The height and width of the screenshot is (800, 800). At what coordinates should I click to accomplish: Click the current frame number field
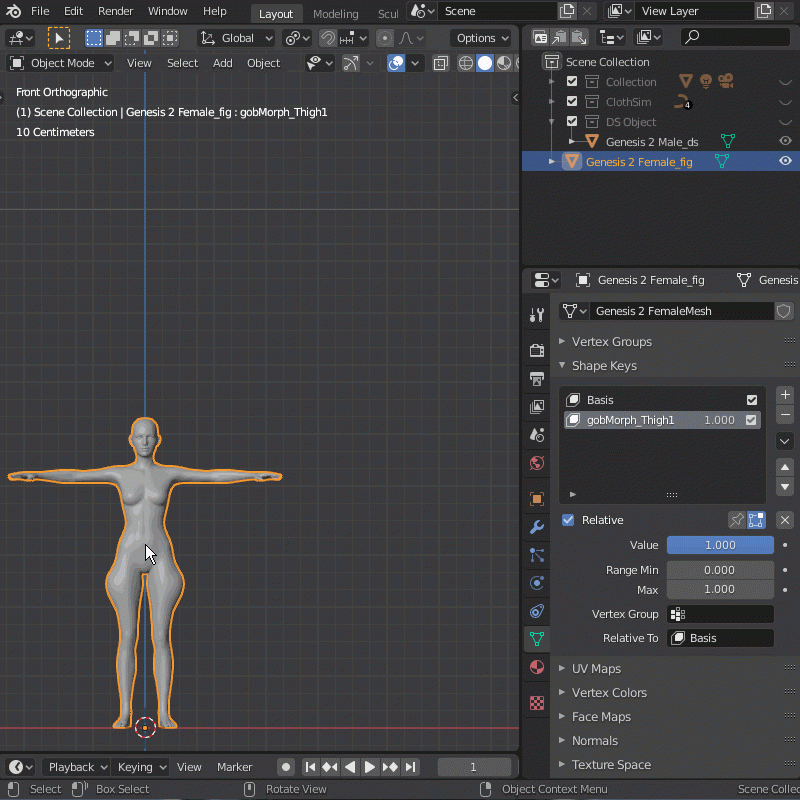coord(473,767)
